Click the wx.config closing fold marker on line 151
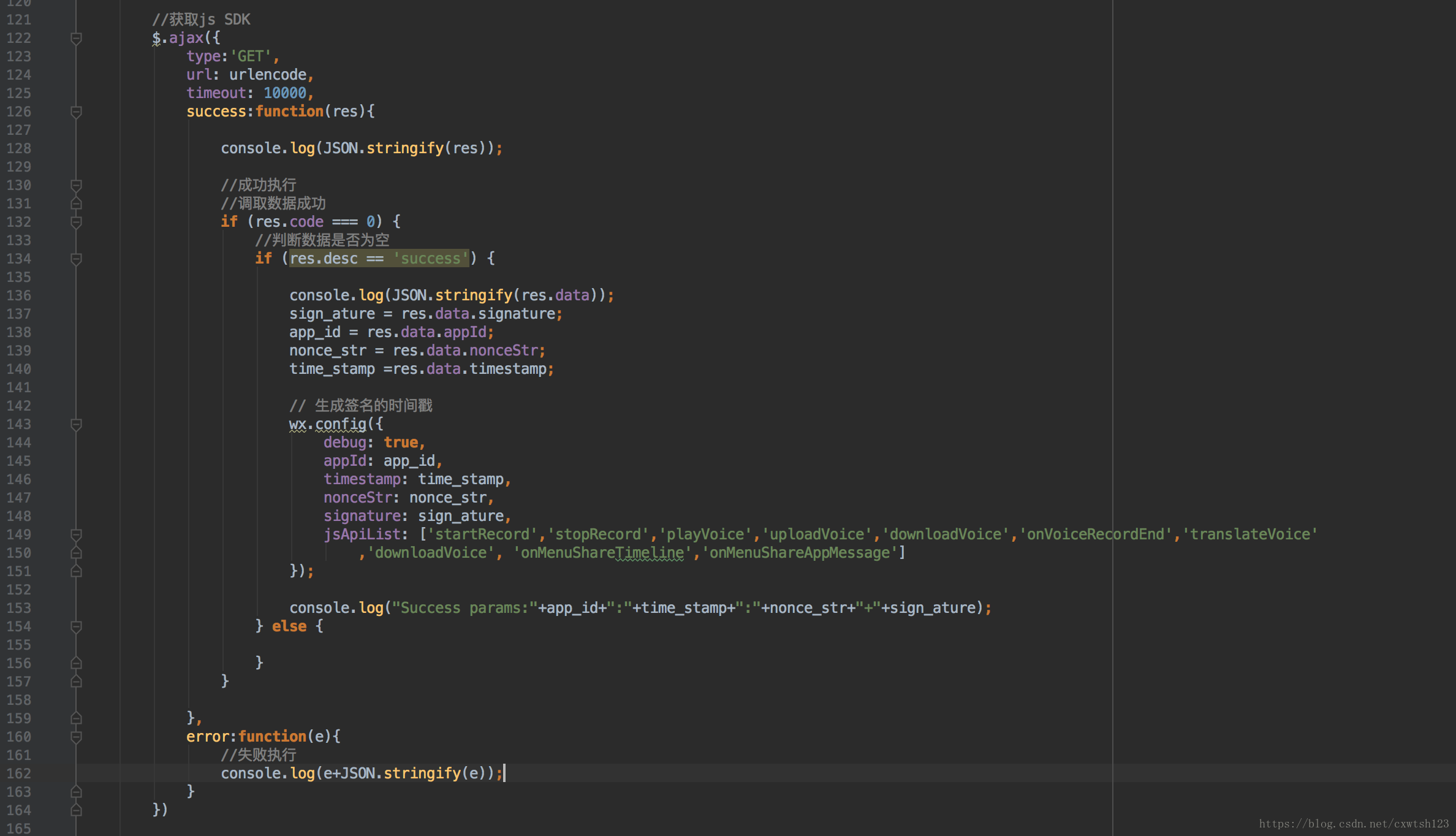The height and width of the screenshot is (836, 1456). point(76,571)
